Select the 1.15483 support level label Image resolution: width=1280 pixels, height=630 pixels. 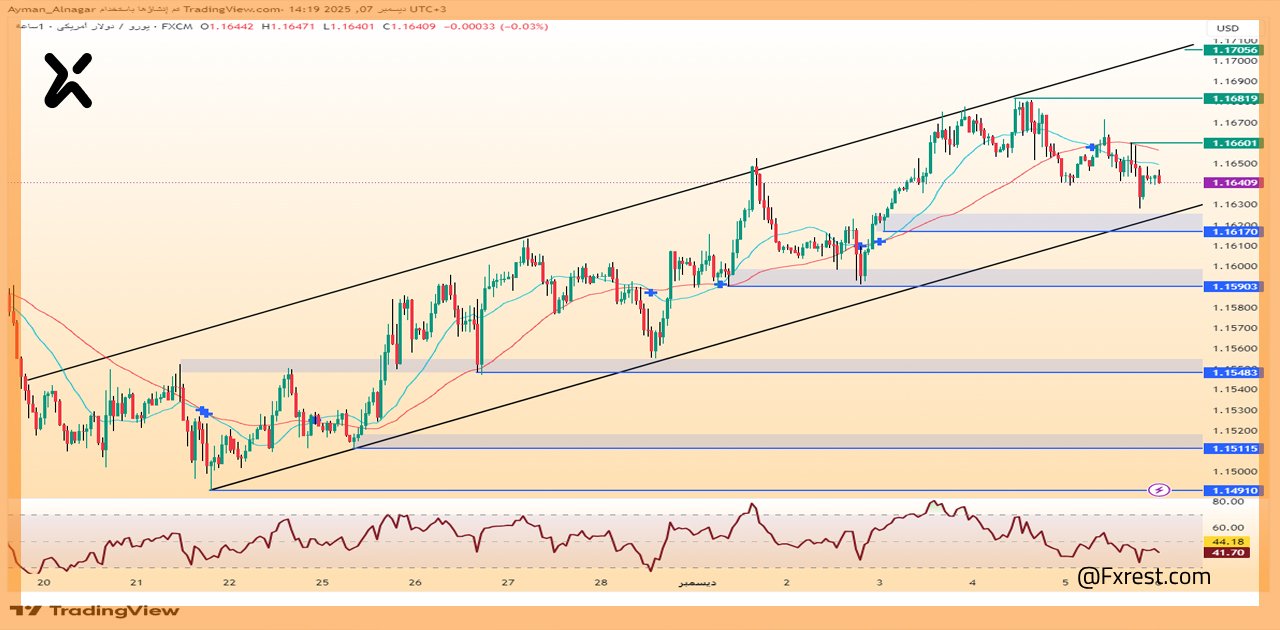(x=1234, y=373)
